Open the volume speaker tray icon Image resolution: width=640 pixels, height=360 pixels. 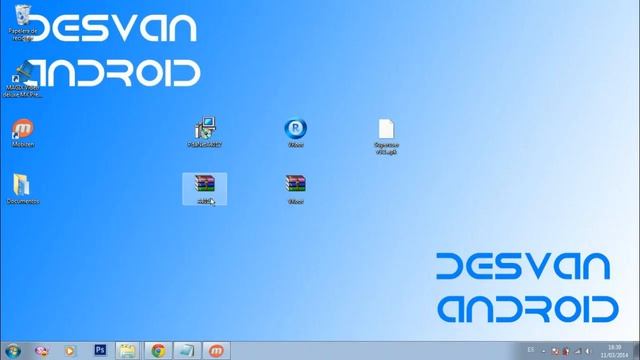(589, 351)
